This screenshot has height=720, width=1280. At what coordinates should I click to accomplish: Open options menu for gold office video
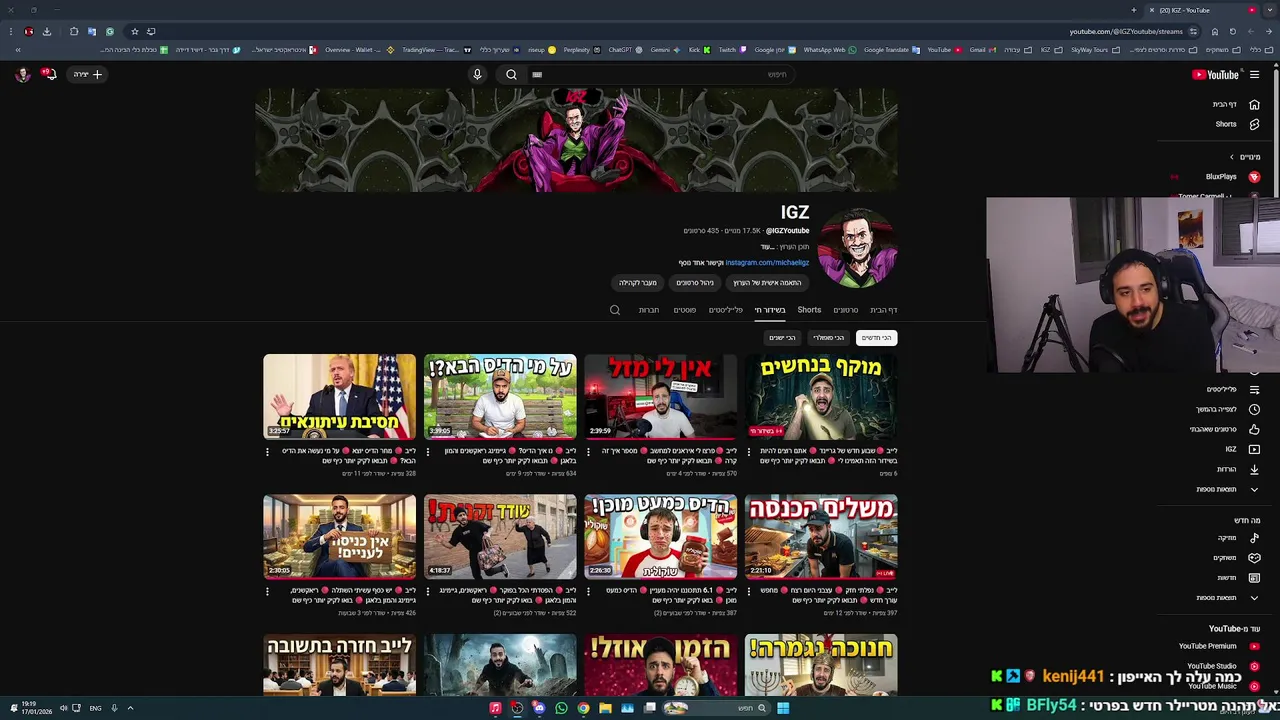click(267, 592)
